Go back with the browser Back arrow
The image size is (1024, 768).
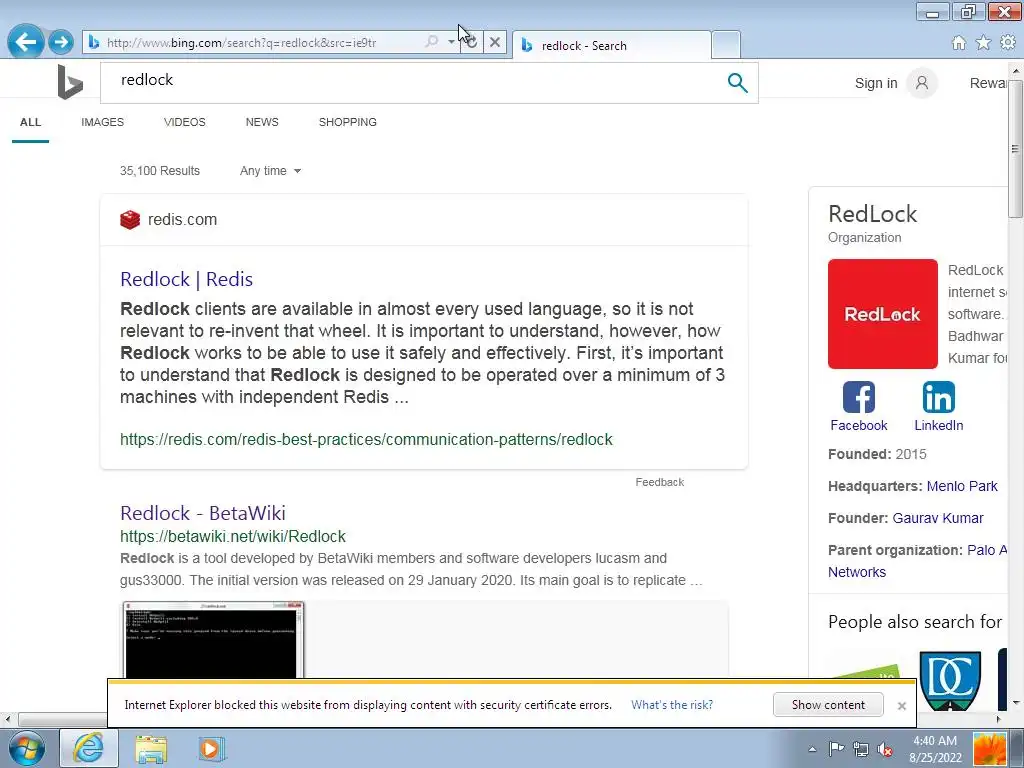25,42
